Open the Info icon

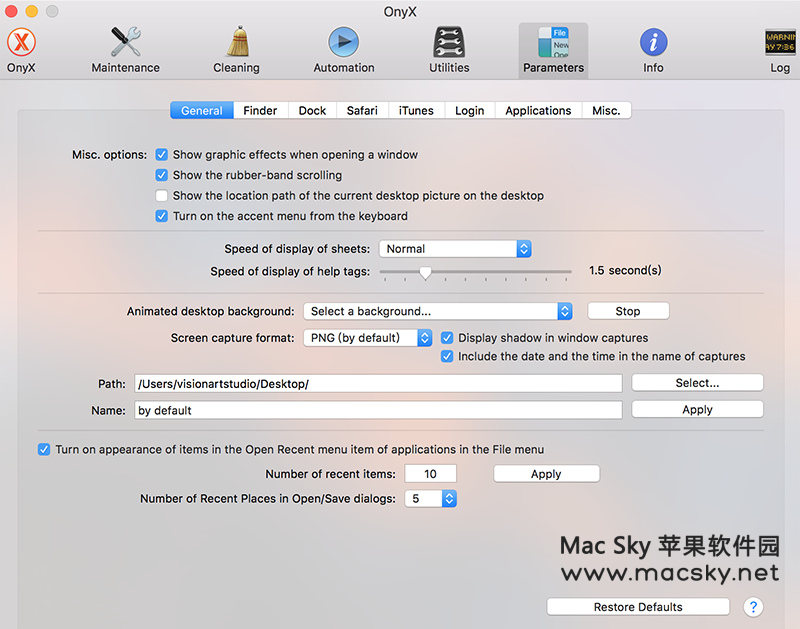(x=654, y=42)
